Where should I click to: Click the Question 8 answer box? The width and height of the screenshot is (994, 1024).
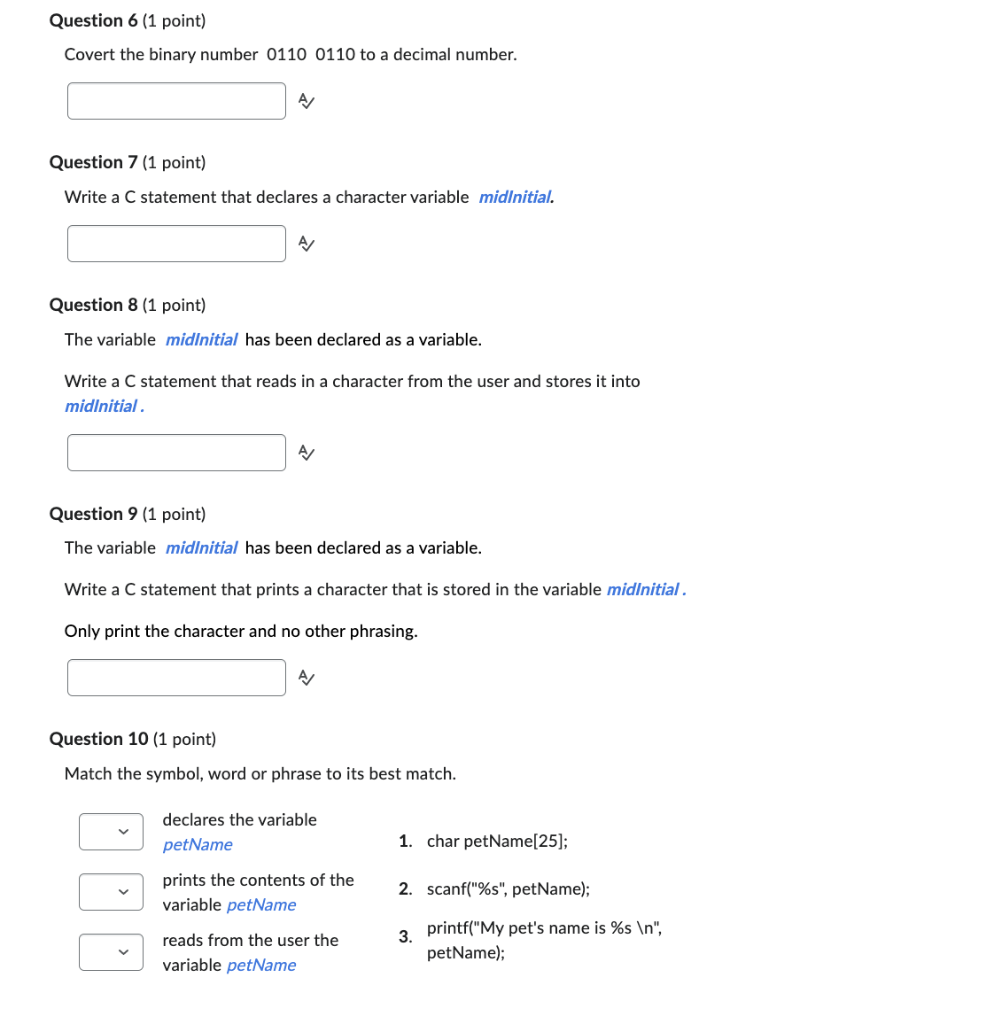coord(176,452)
